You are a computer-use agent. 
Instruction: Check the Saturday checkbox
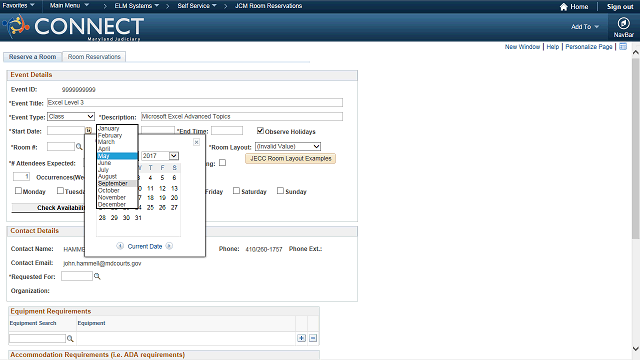coord(236,191)
